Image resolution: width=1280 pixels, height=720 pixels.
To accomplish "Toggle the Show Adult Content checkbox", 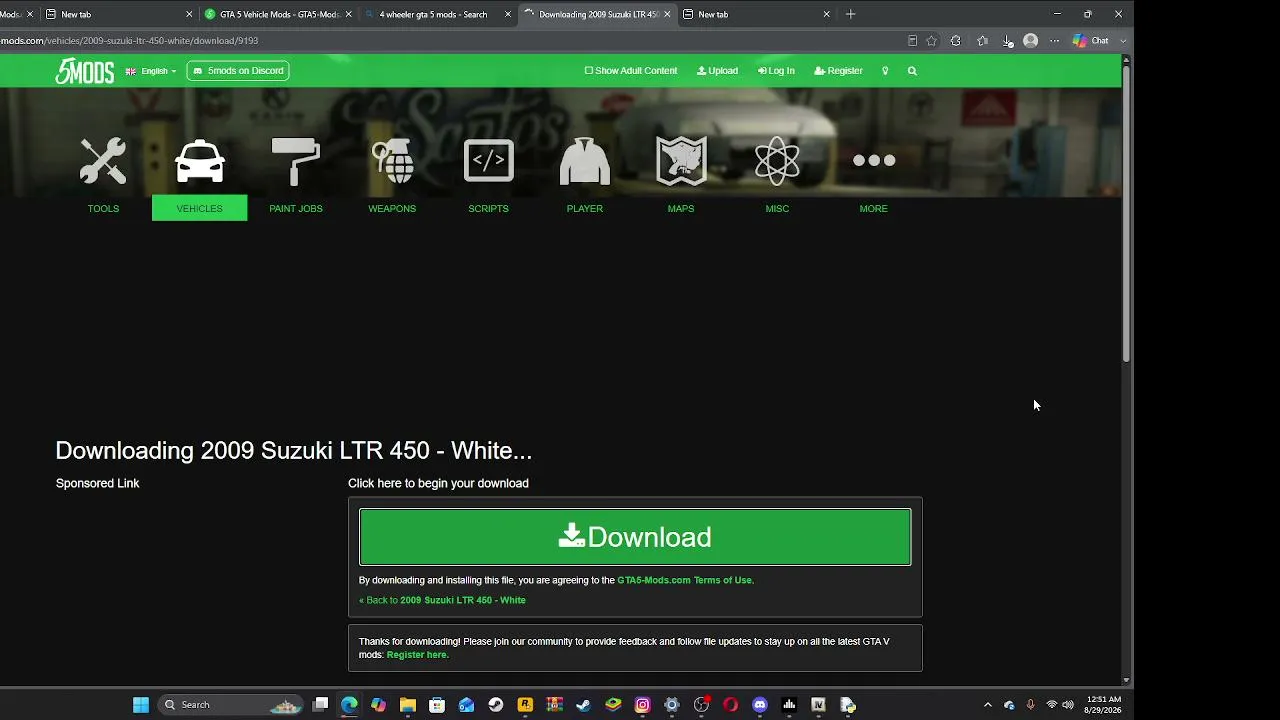I will pyautogui.click(x=588, y=71).
